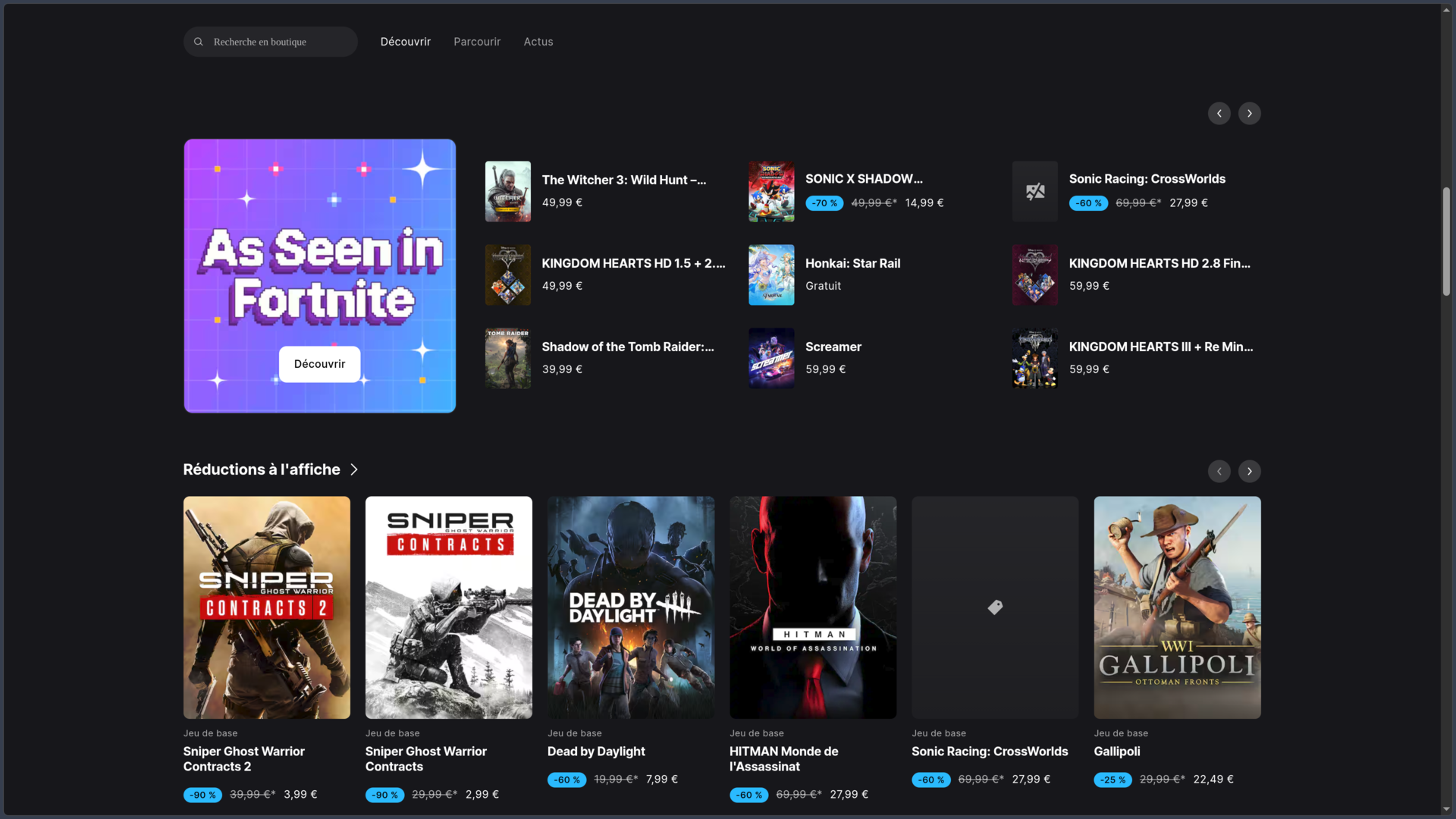This screenshot has height=819, width=1456.
Task: Go to the Actus tab
Action: coord(538,42)
